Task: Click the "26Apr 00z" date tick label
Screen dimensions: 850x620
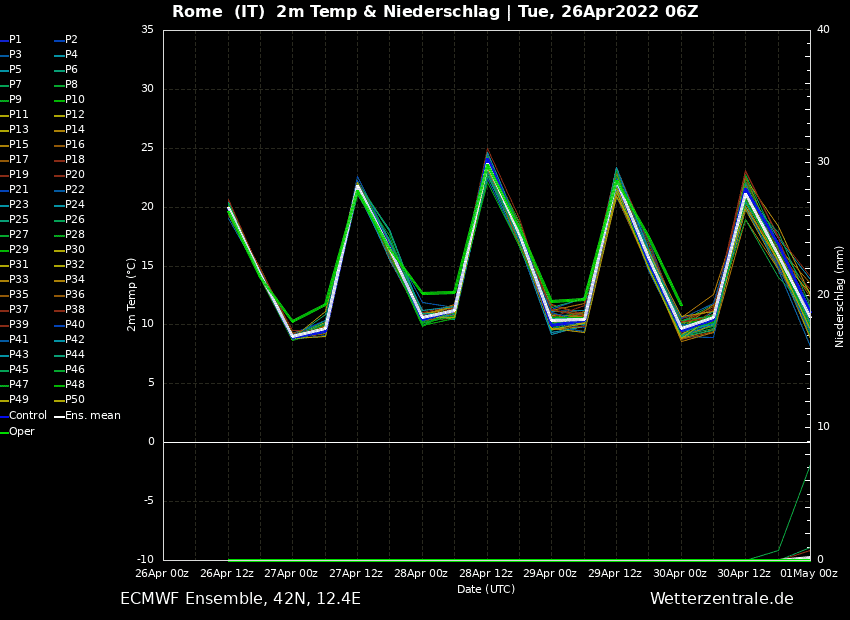Action: (162, 573)
